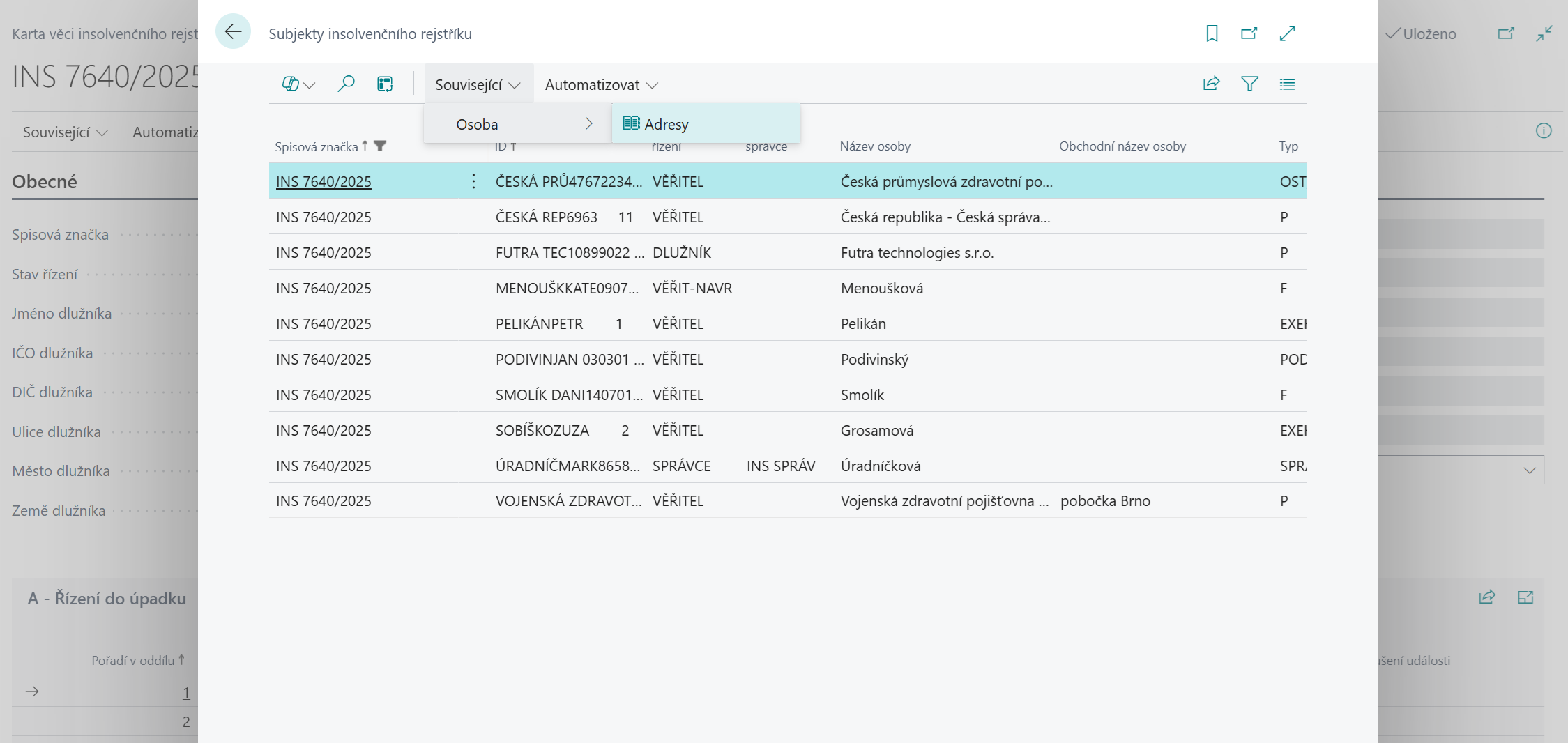Open the INS 7640/2025 link in first row

coord(324,182)
